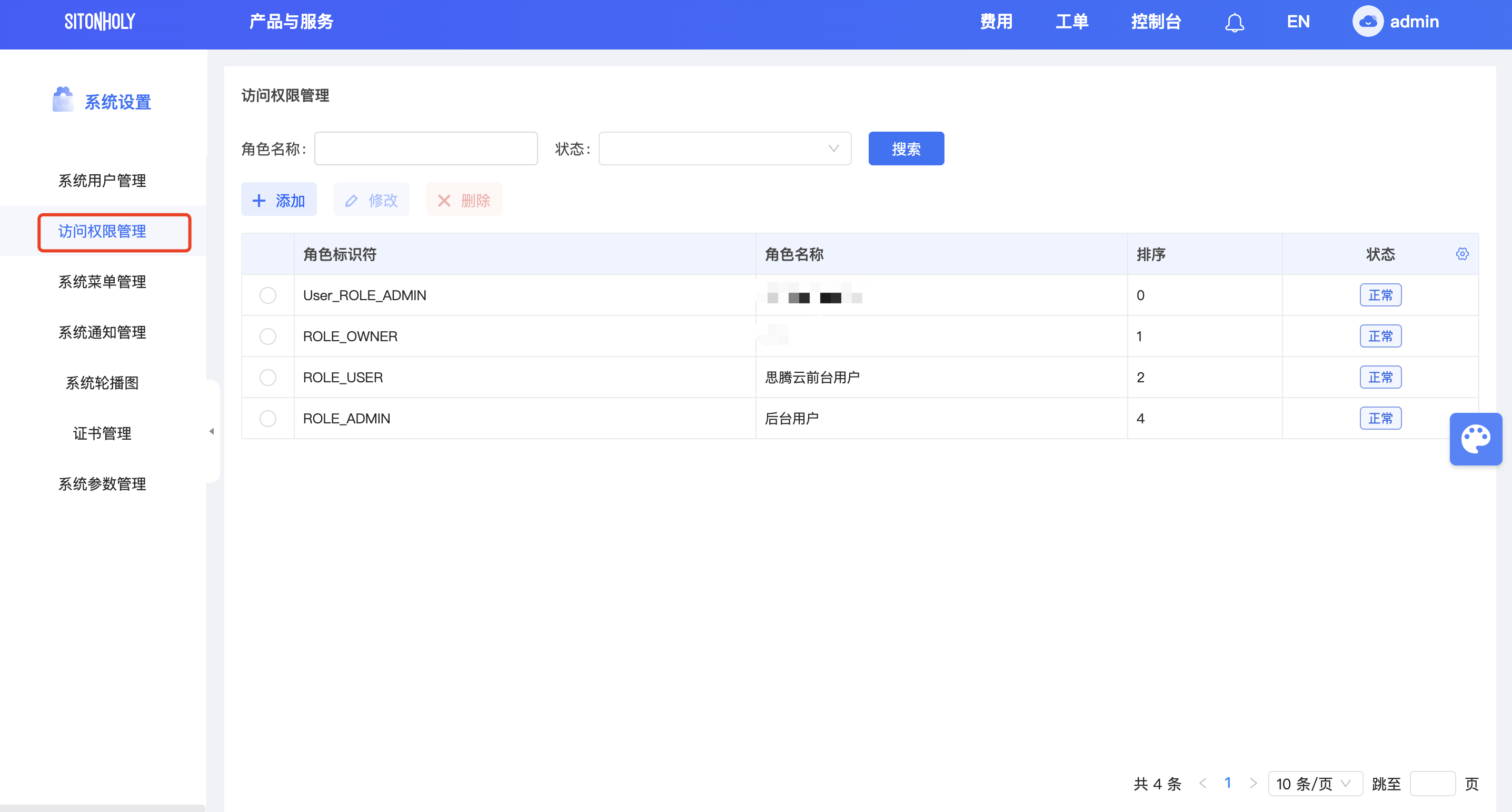Click the 正常 tag for ROLE_ADMIN
Screen dimensions: 1512x812
coord(1380,419)
